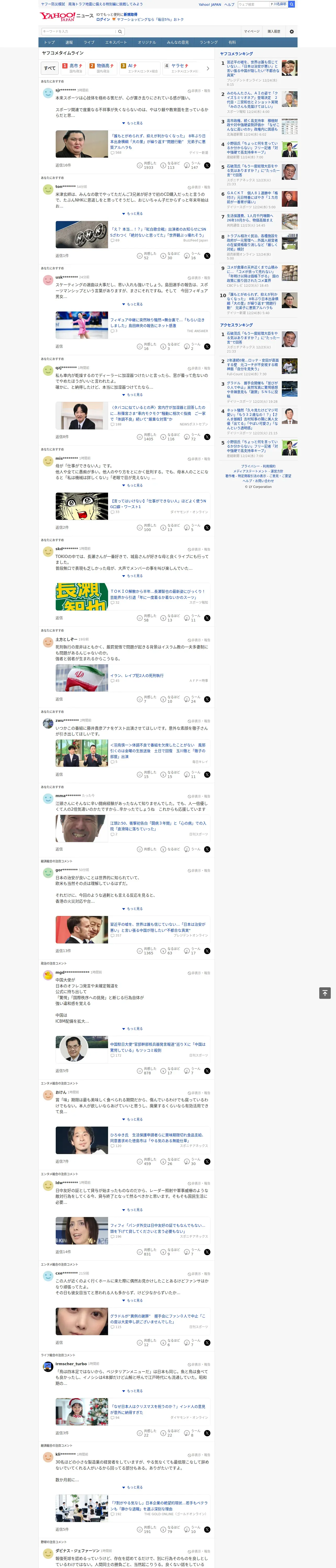
Task: Click lrmscher_turbo user's avatar
Action: tap(48, 1367)
